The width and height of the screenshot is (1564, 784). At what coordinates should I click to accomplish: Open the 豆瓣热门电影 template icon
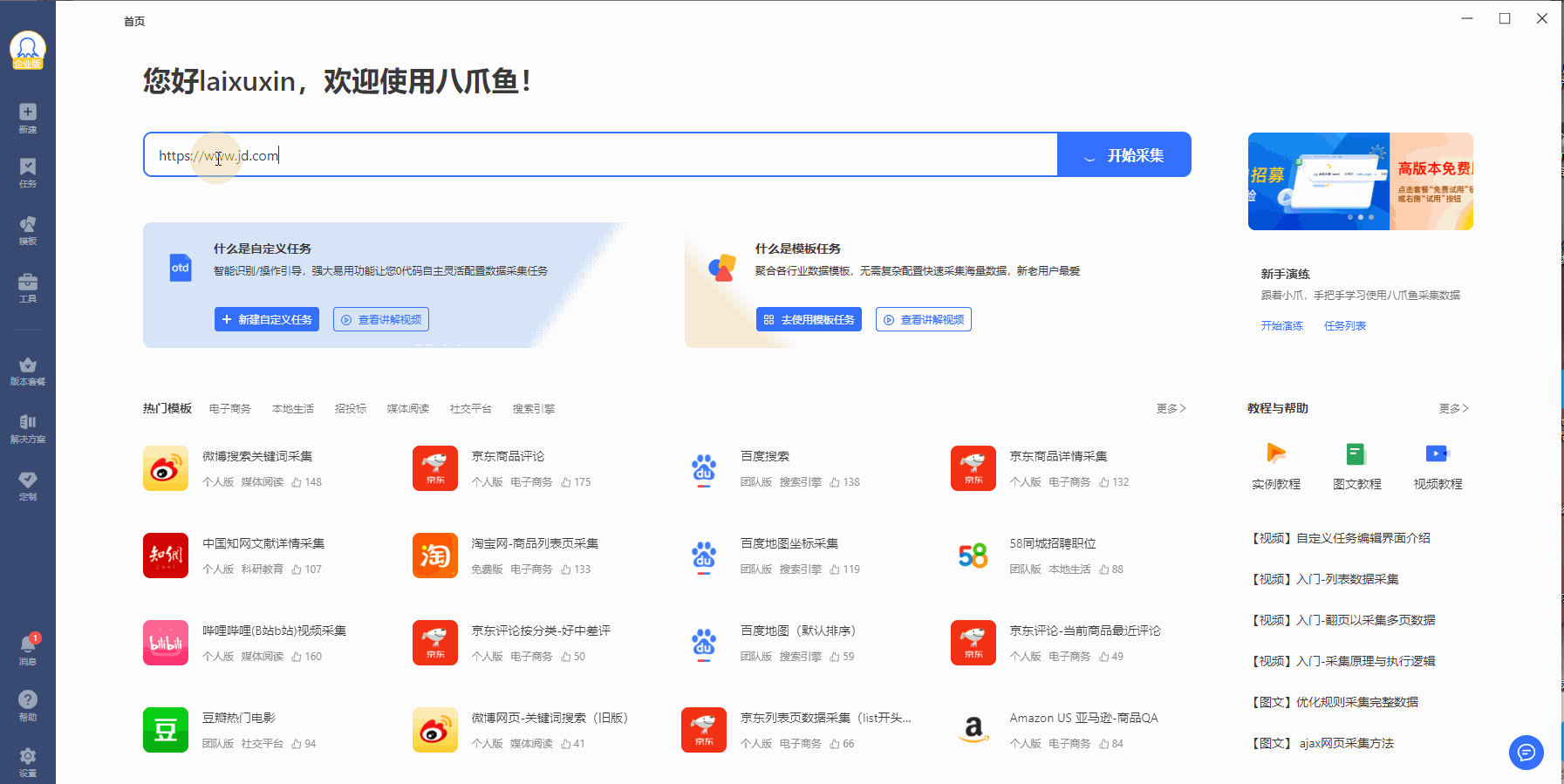[x=166, y=730]
